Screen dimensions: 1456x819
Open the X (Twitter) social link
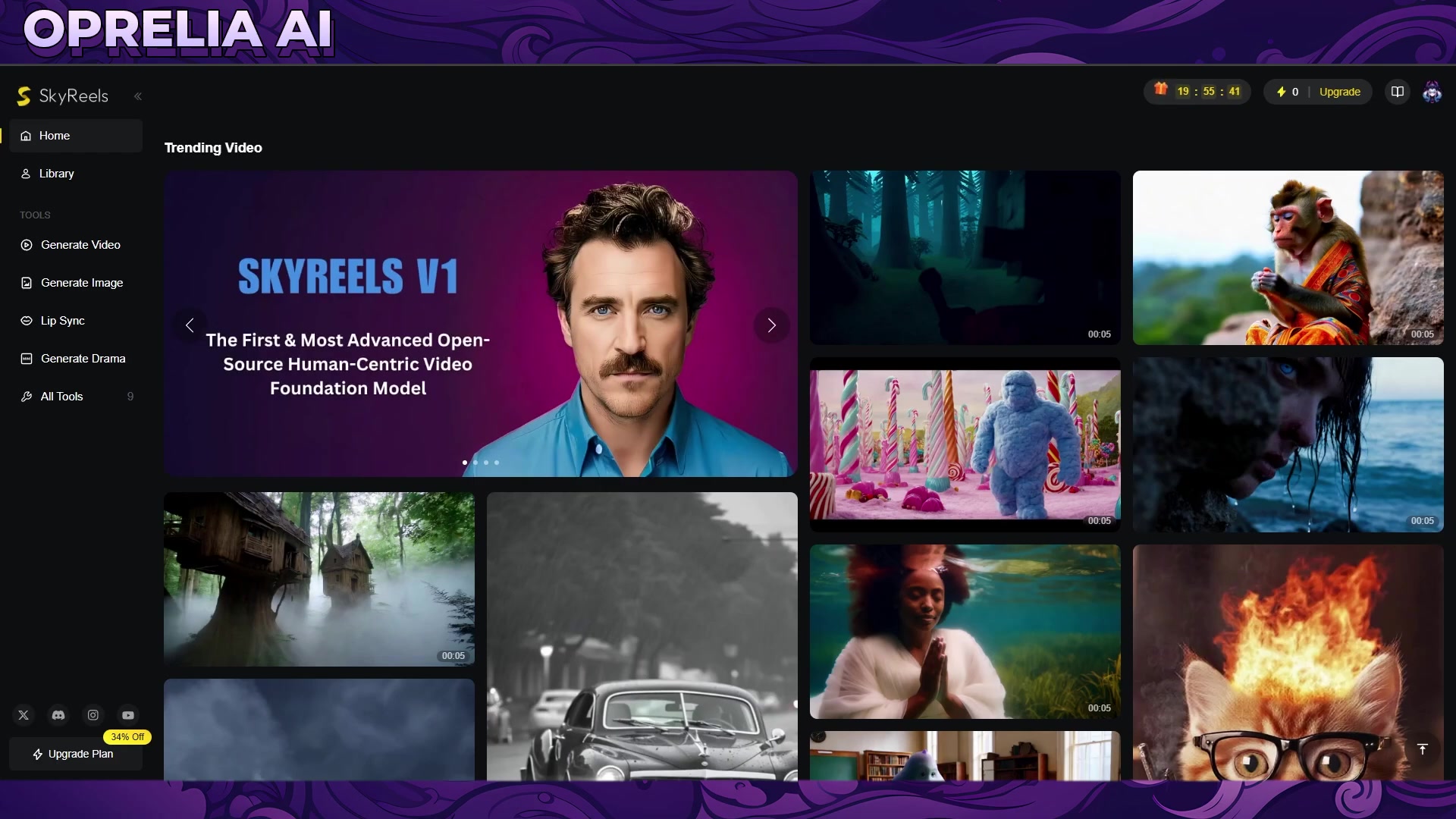point(24,715)
